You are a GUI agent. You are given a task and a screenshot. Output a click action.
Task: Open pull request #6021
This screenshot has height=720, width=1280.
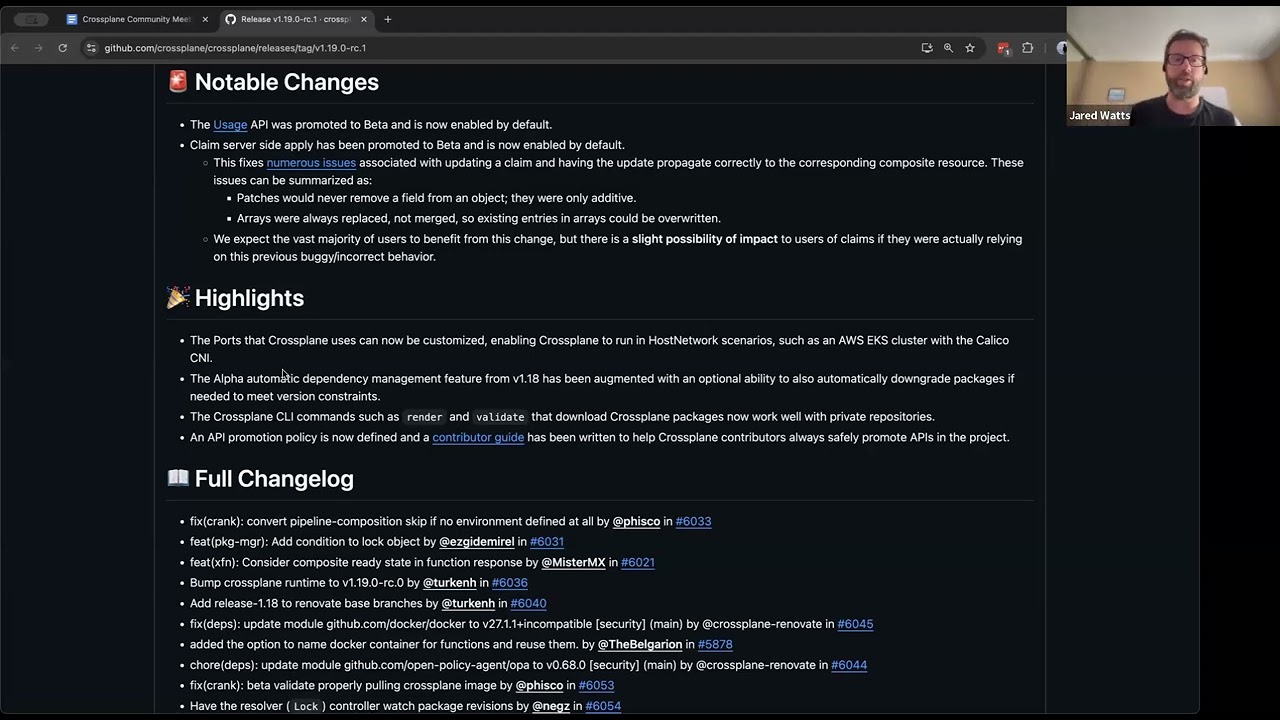pos(637,563)
